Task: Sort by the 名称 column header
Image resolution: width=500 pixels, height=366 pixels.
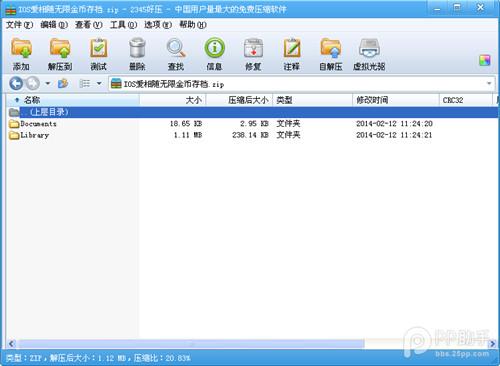Action: tap(73, 100)
